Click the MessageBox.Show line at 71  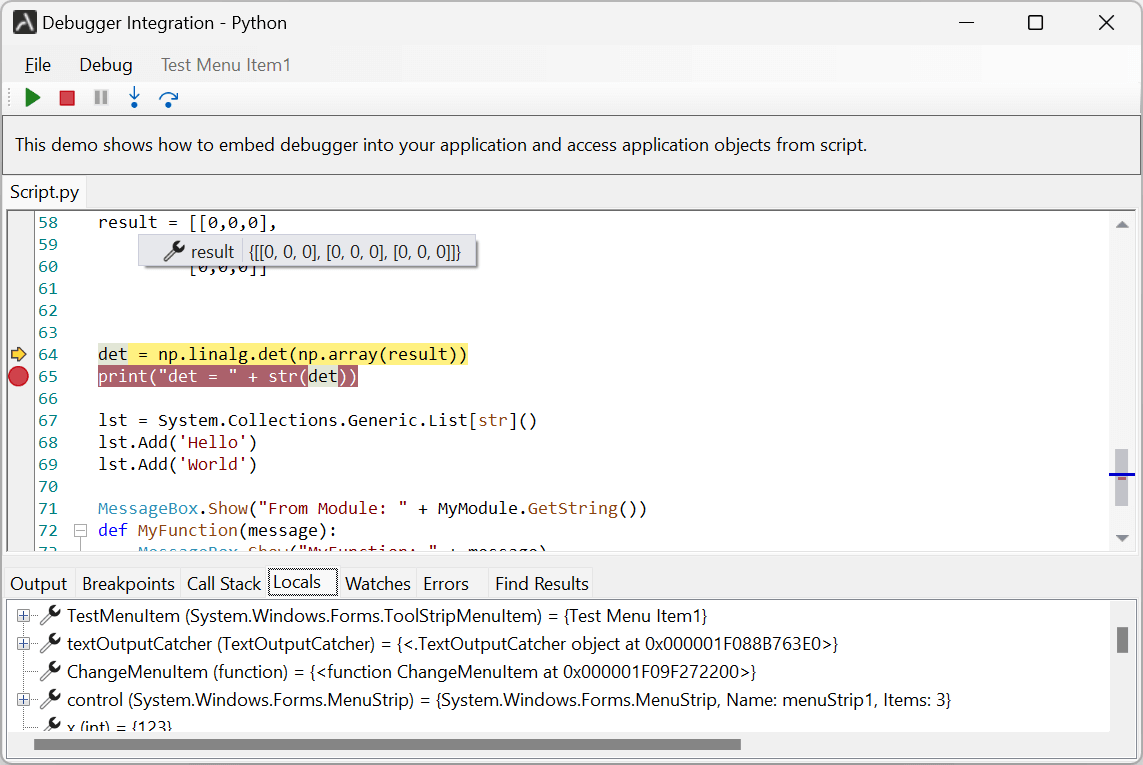coord(372,508)
